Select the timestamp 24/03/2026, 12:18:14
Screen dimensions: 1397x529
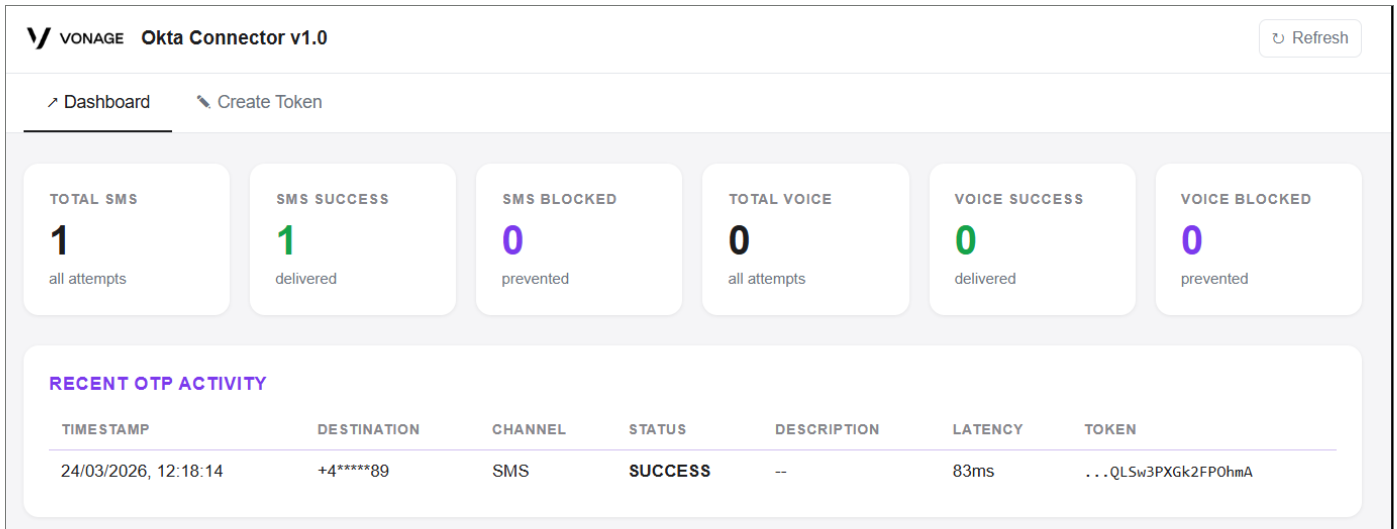tap(142, 471)
